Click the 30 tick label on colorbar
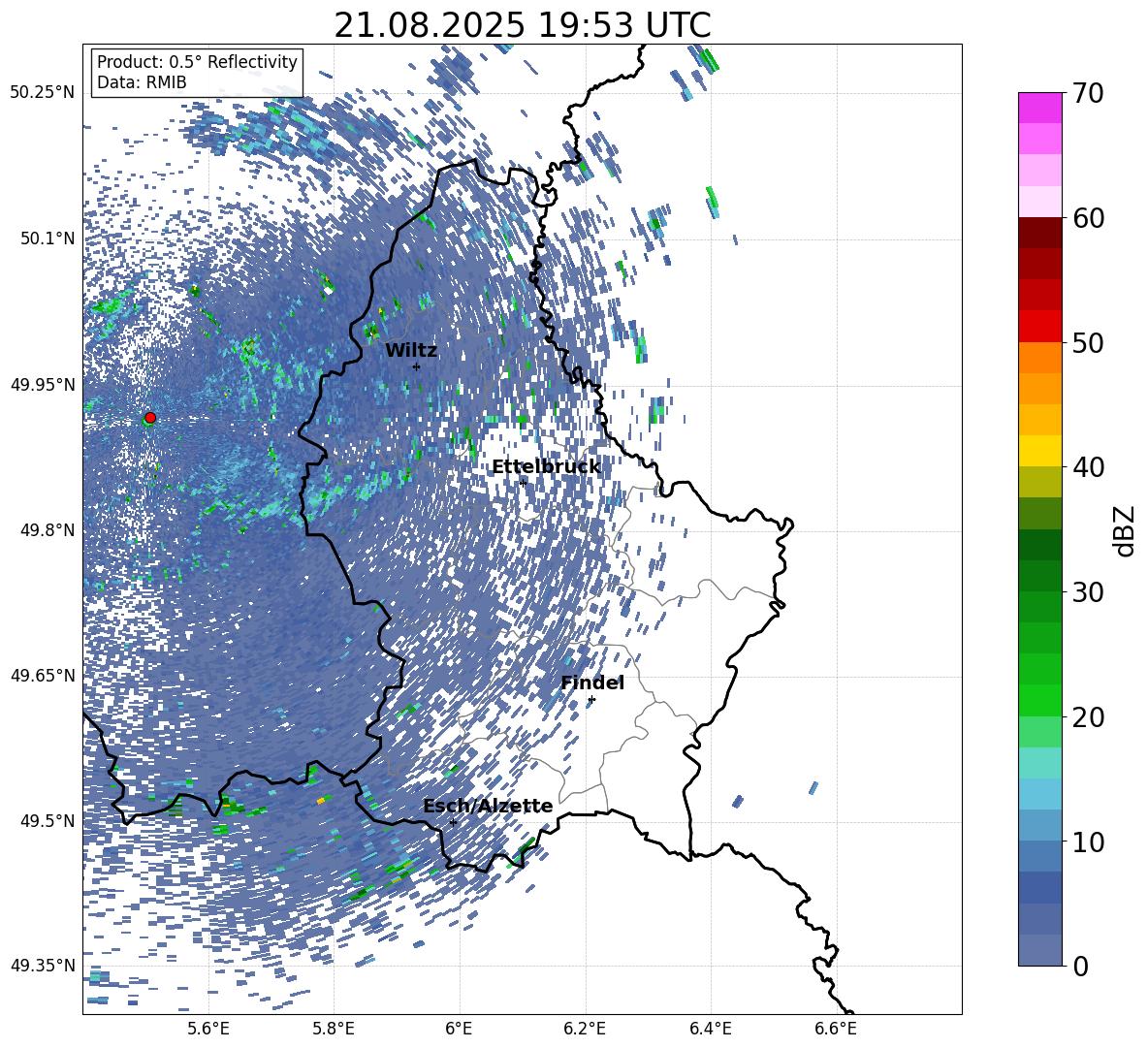 pyautogui.click(x=1089, y=592)
